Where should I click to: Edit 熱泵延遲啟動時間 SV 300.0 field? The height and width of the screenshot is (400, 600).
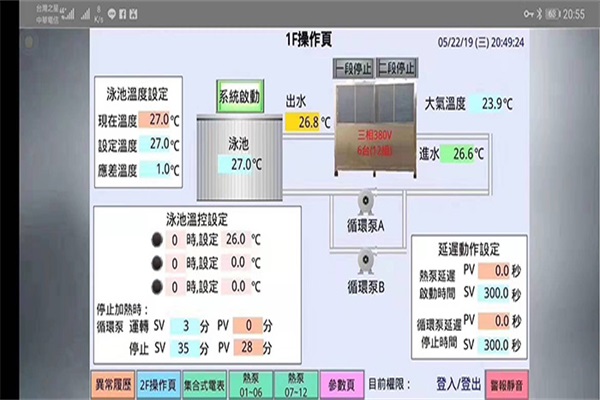pyautogui.click(x=494, y=293)
